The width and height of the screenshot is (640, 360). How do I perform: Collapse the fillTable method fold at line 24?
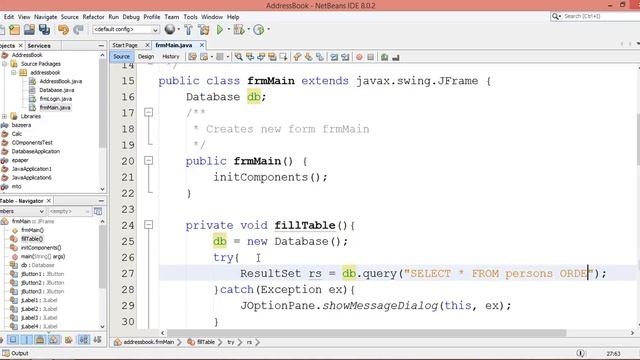(149, 224)
